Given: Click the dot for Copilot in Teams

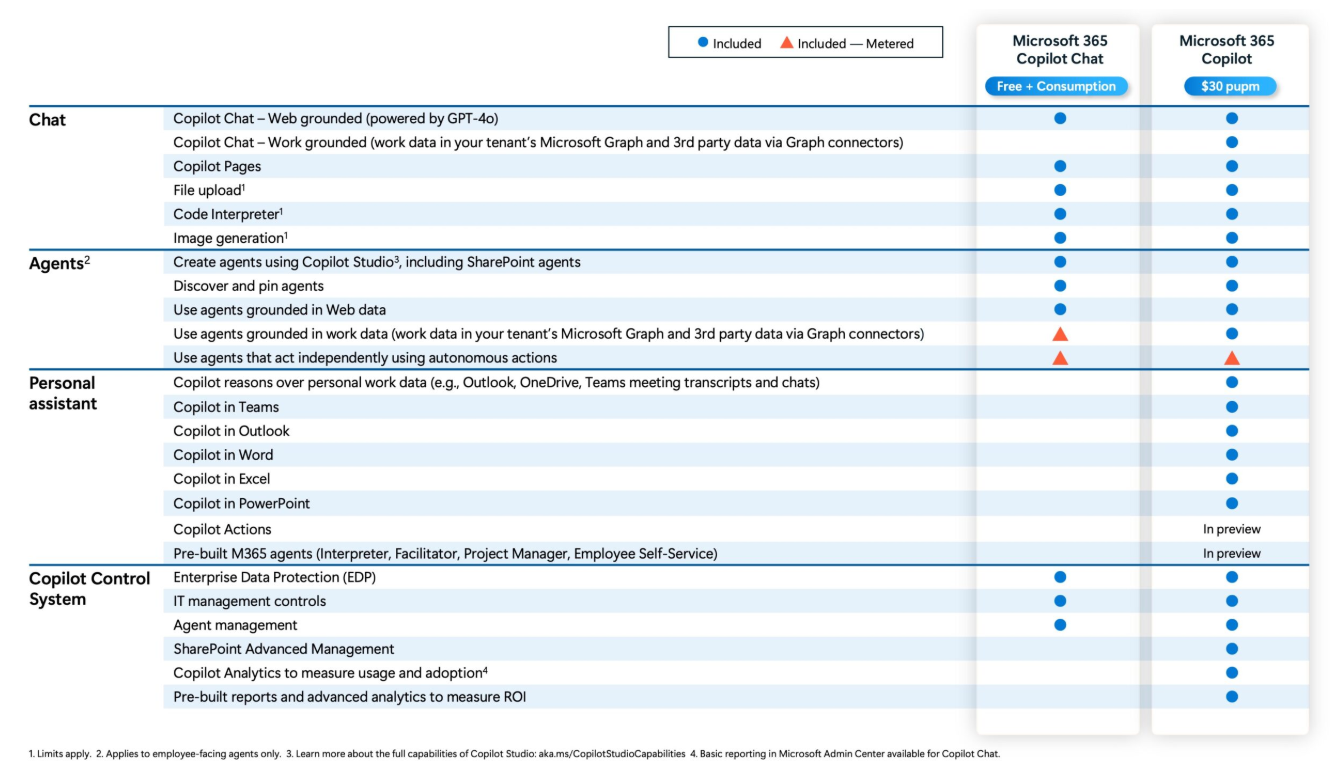Looking at the screenshot, I should click(x=1232, y=407).
